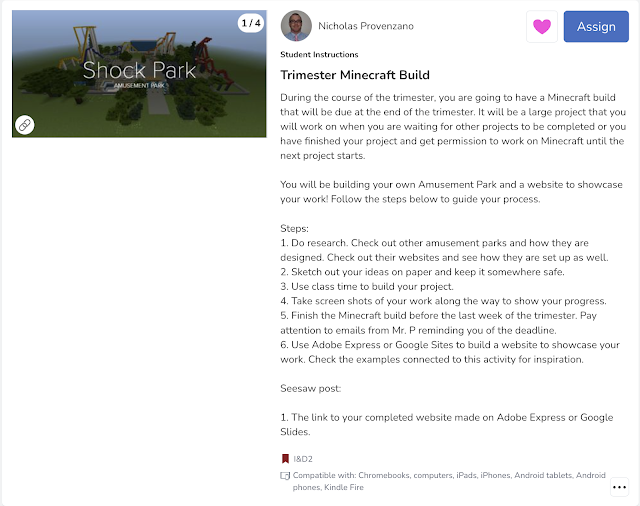Viewport: 640px width, 506px height.
Task: Select the I&D2 tag label
Action: click(303, 459)
